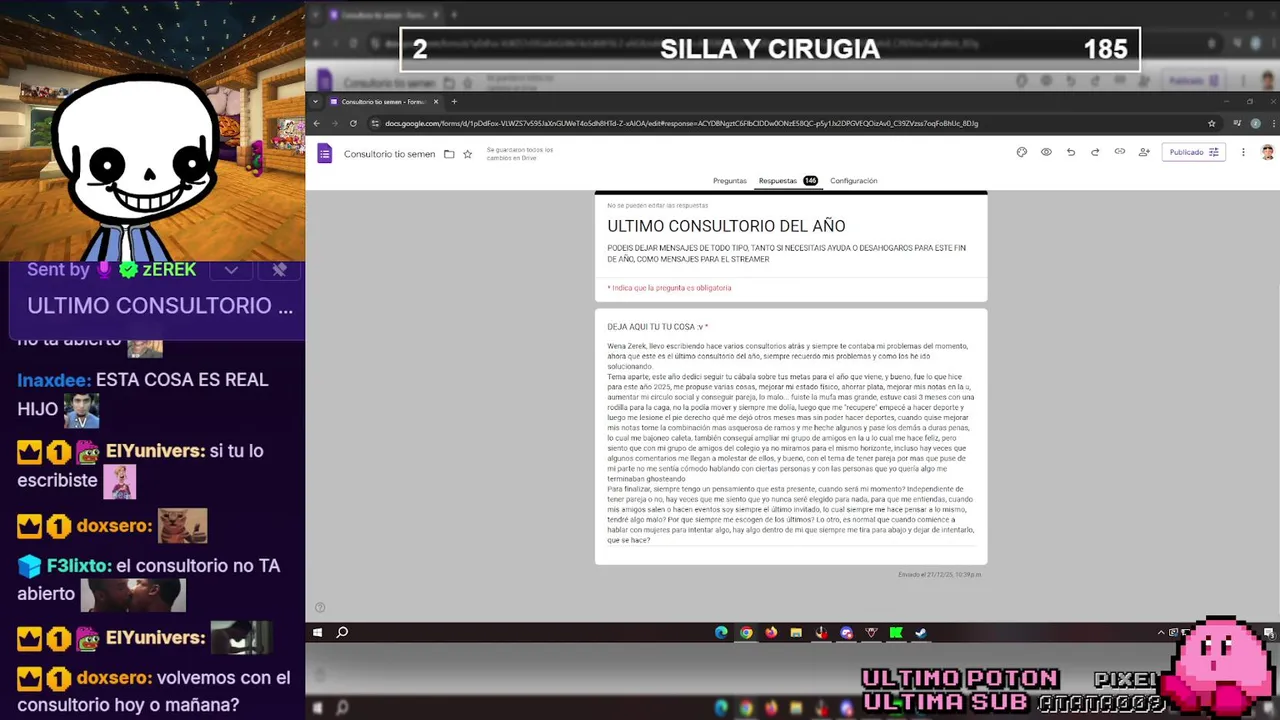Switch to the Preguntas tab
The width and height of the screenshot is (1280, 720).
click(730, 181)
